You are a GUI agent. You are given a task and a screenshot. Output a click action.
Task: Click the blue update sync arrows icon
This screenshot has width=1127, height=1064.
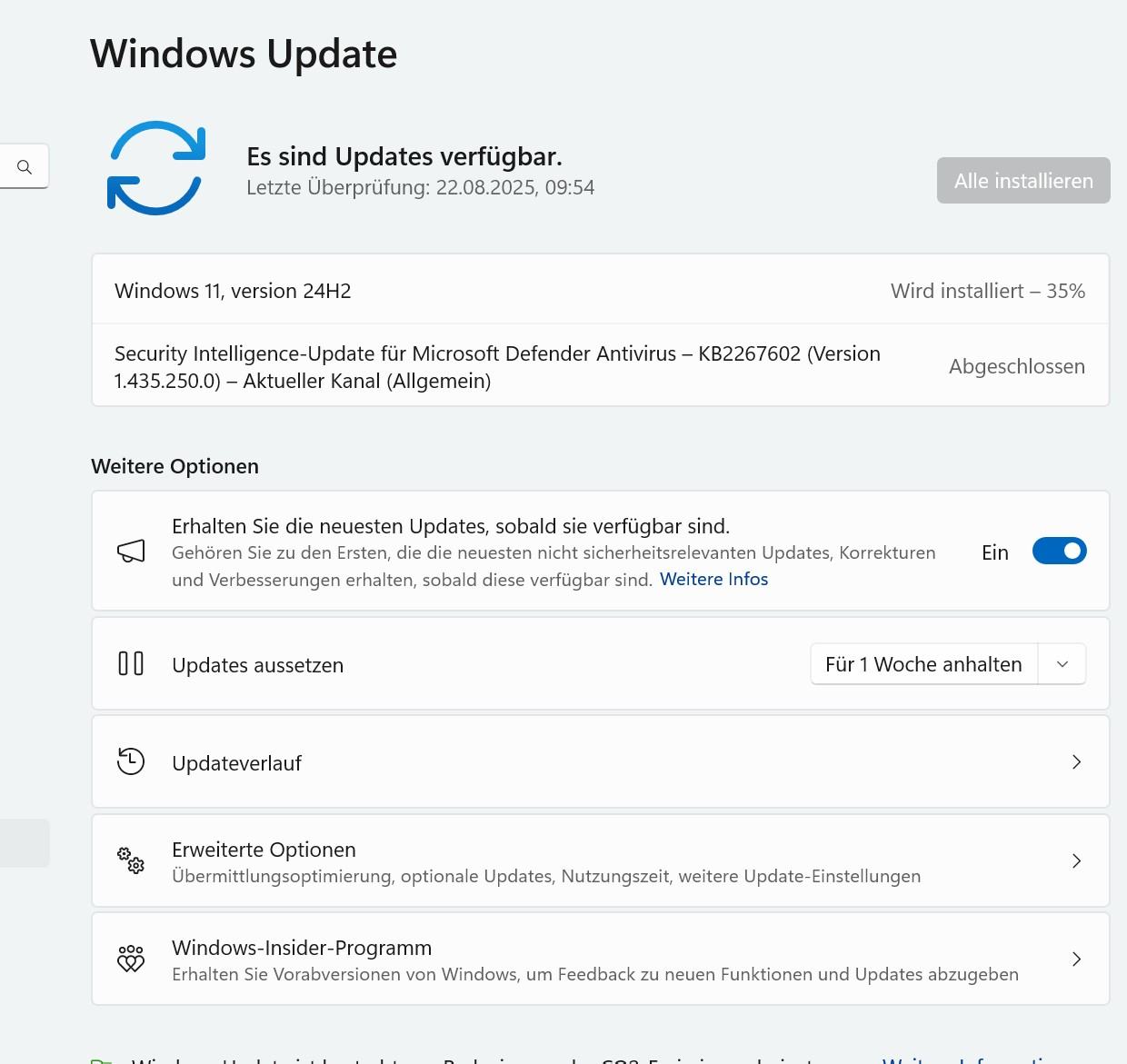point(156,168)
